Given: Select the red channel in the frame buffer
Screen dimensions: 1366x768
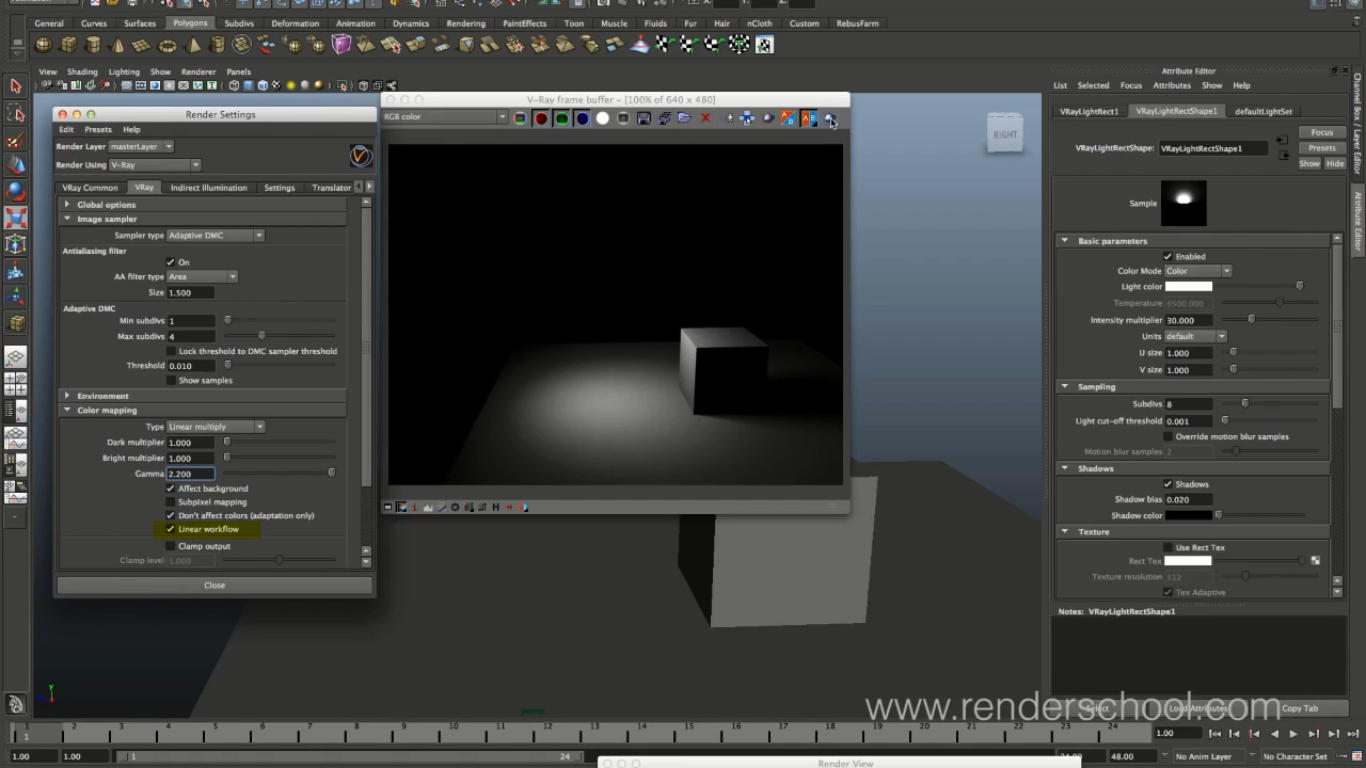Looking at the screenshot, I should click(540, 118).
